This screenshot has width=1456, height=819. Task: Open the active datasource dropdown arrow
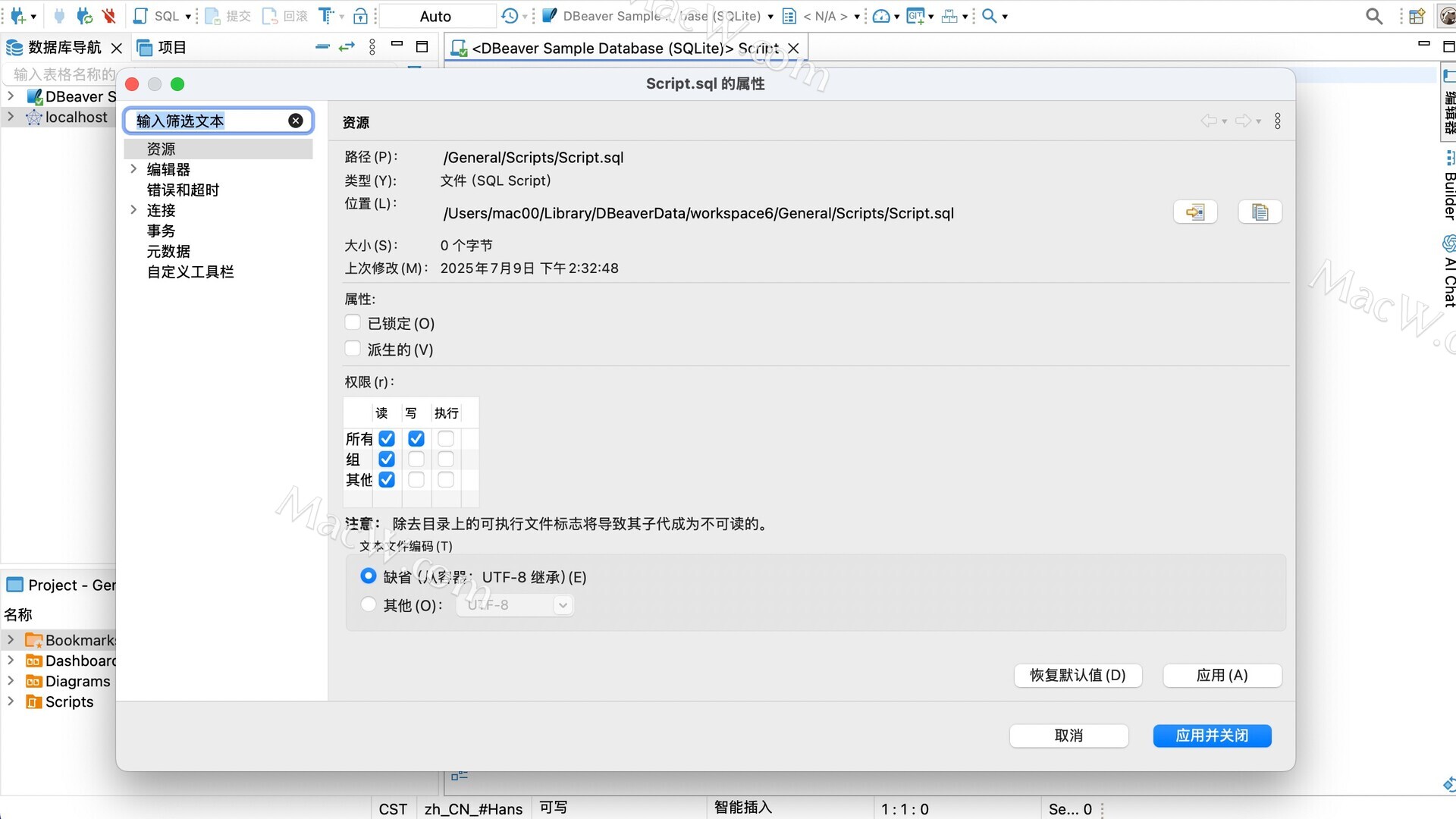tap(770, 17)
